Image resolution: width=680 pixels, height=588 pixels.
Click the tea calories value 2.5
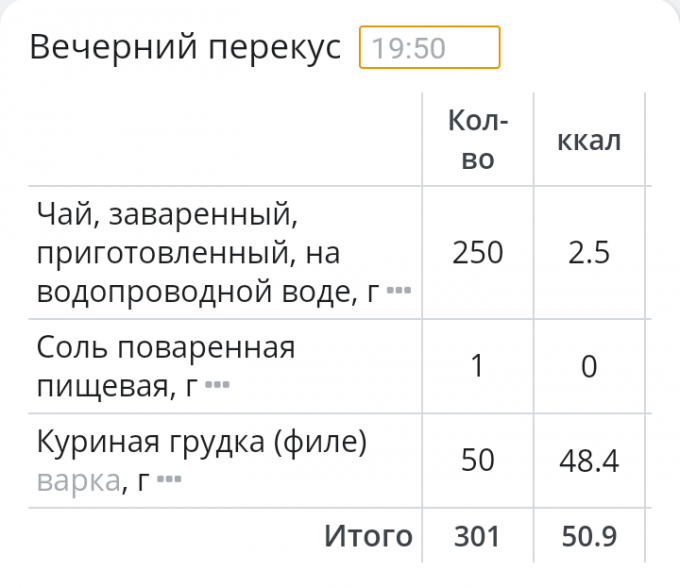coord(589,253)
